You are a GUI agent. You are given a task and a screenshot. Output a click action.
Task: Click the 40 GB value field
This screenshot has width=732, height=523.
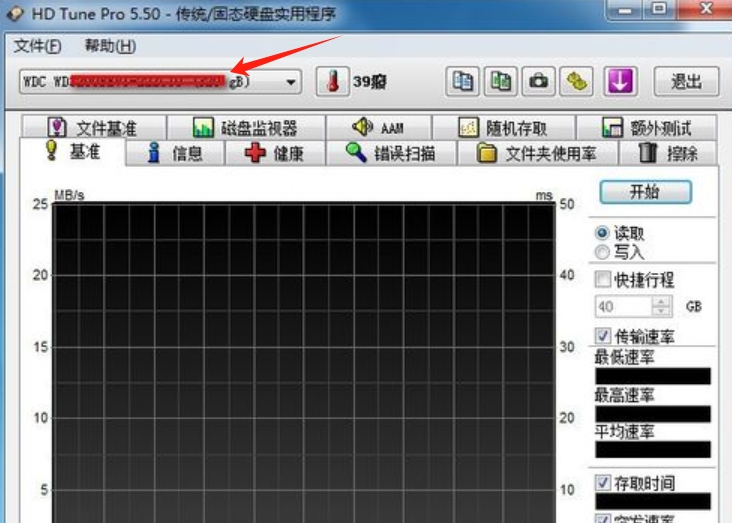(x=624, y=307)
